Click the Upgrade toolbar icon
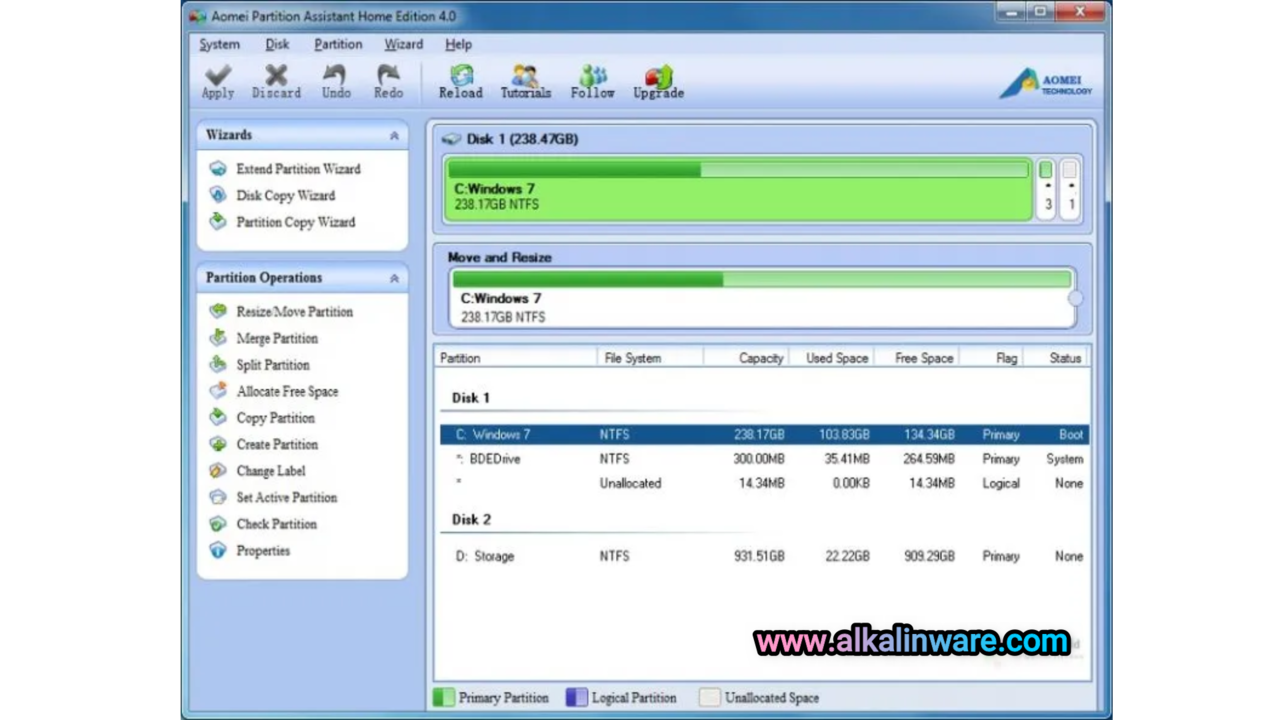The width and height of the screenshot is (1280, 720). tap(658, 76)
